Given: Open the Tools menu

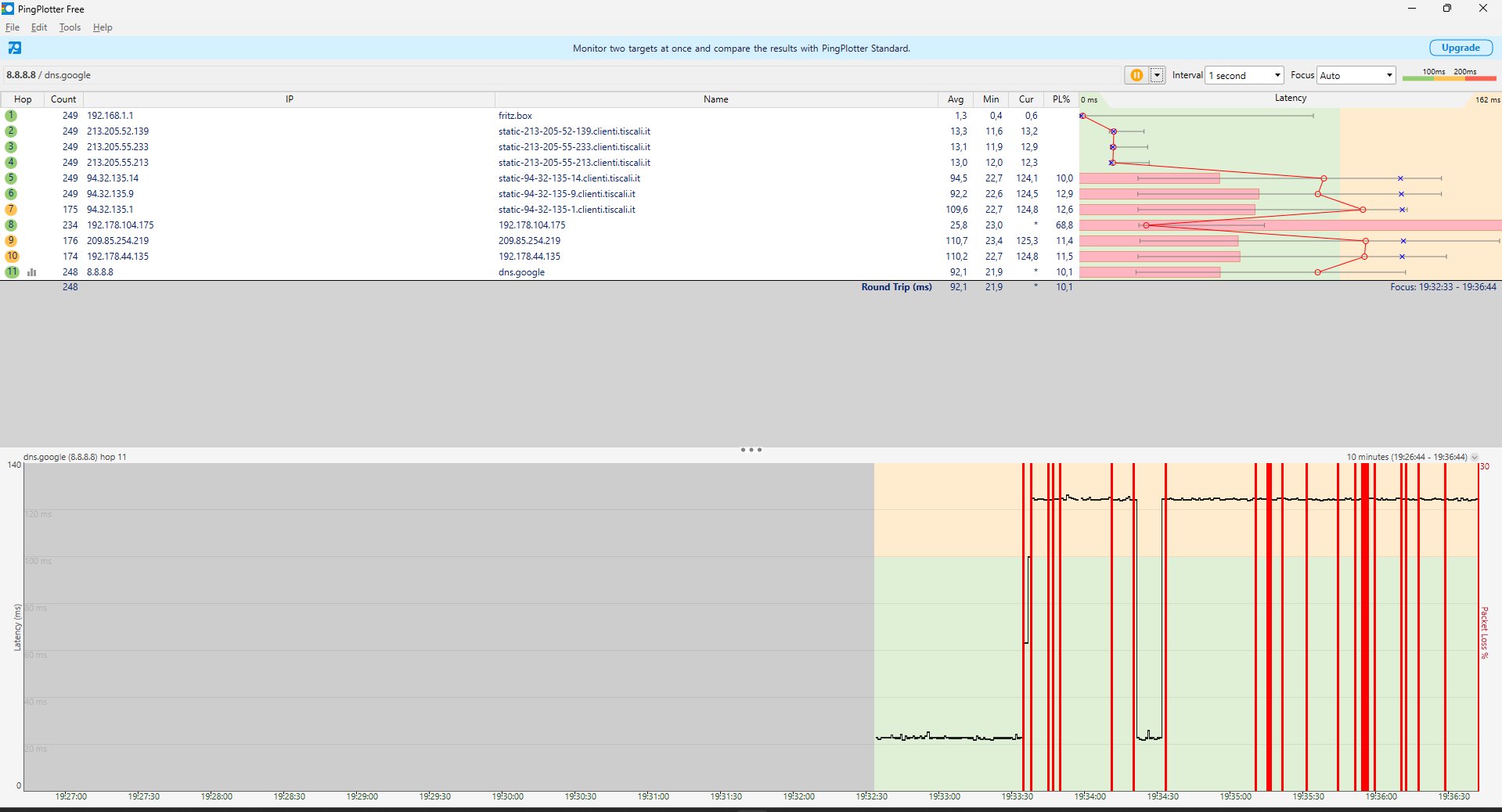Looking at the screenshot, I should tap(70, 27).
